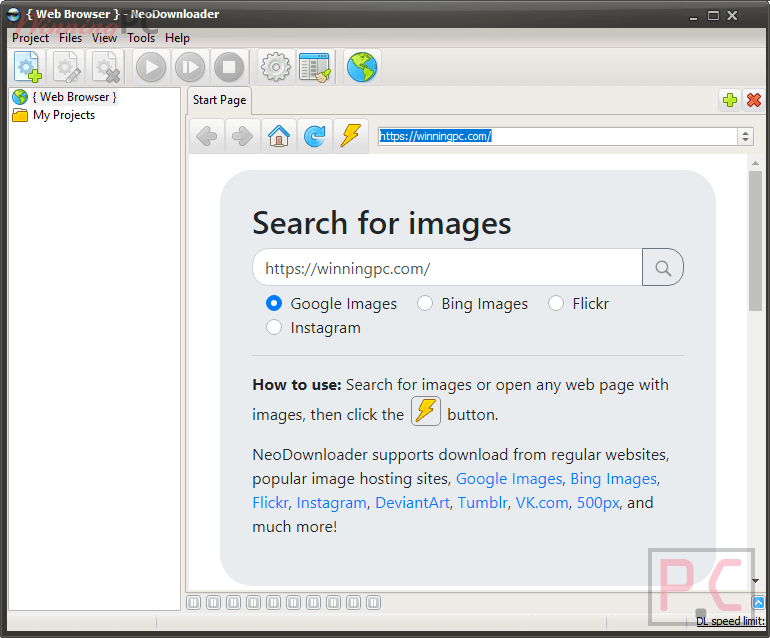770x638 pixels.
Task: Open the Instagram link in the paragraph
Action: click(x=331, y=502)
